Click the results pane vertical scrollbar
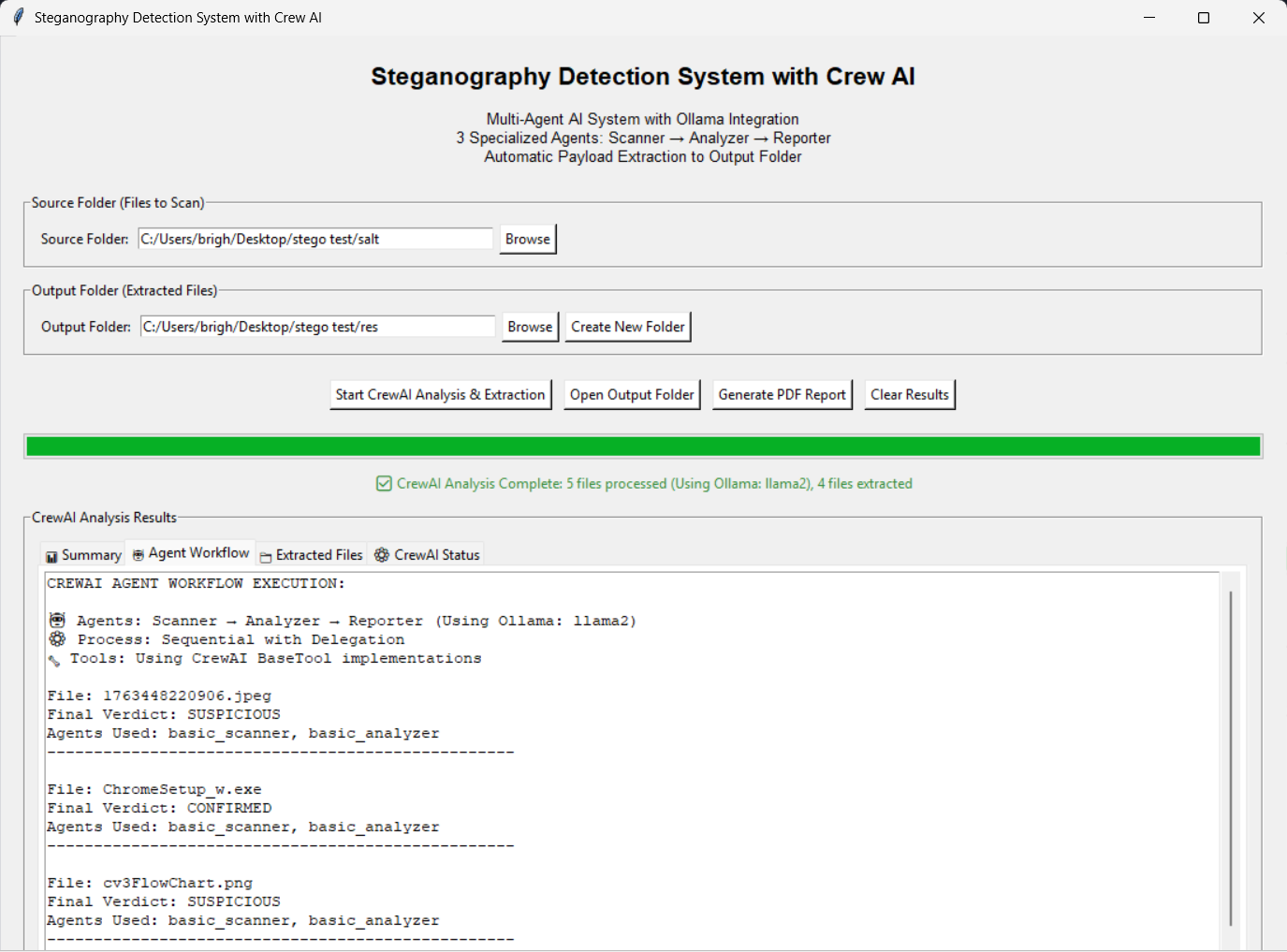The width and height of the screenshot is (1287, 952). [x=1230, y=758]
